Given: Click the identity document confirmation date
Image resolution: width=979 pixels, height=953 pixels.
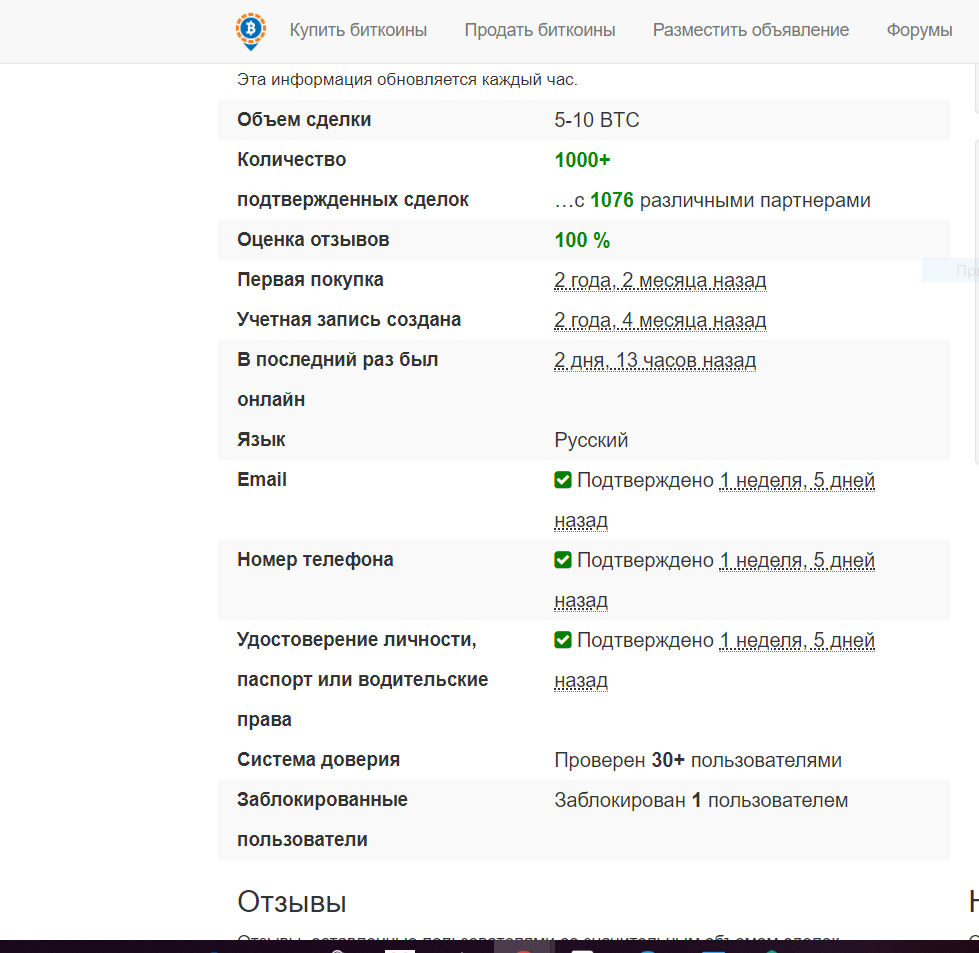Looking at the screenshot, I should coord(796,640).
